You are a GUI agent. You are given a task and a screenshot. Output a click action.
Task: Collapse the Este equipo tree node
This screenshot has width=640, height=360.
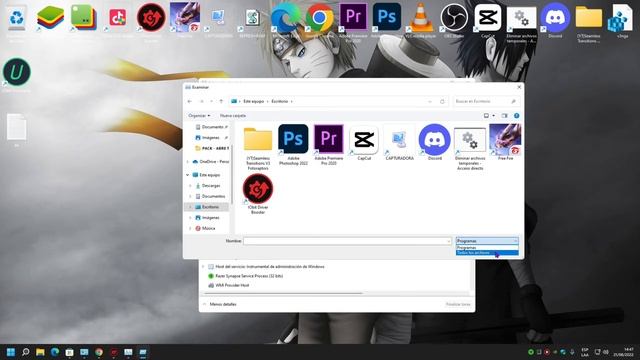(188, 175)
